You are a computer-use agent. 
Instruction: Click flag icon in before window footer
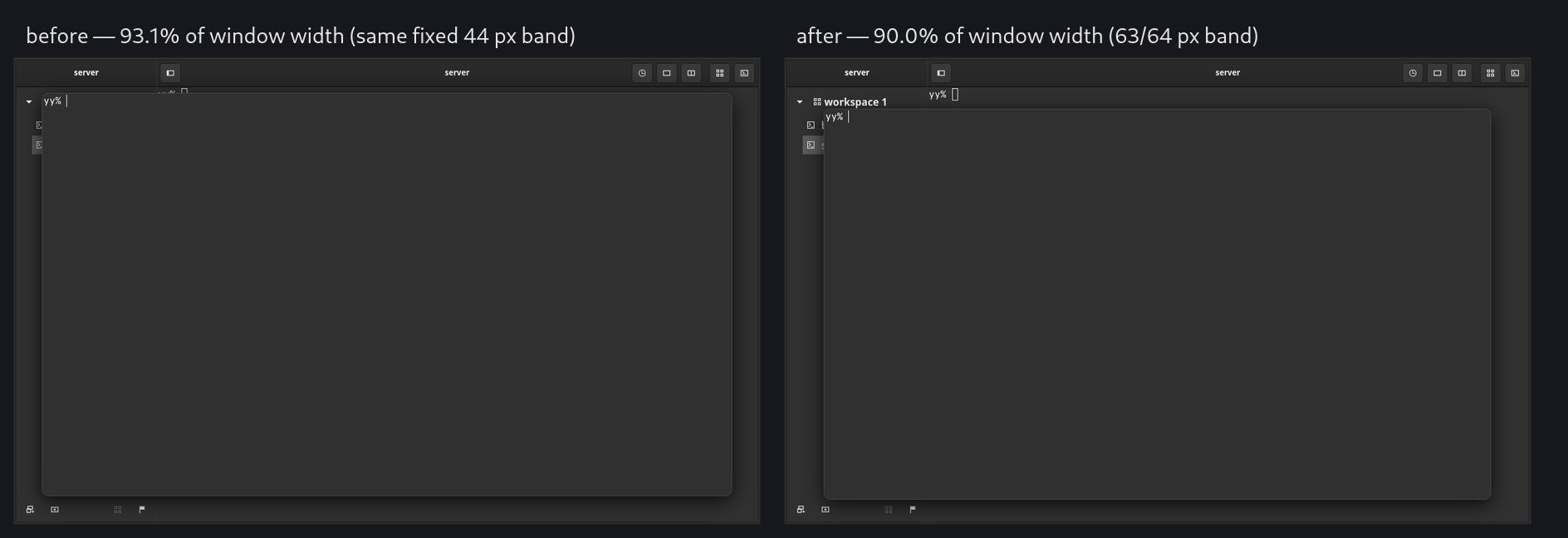pos(142,510)
